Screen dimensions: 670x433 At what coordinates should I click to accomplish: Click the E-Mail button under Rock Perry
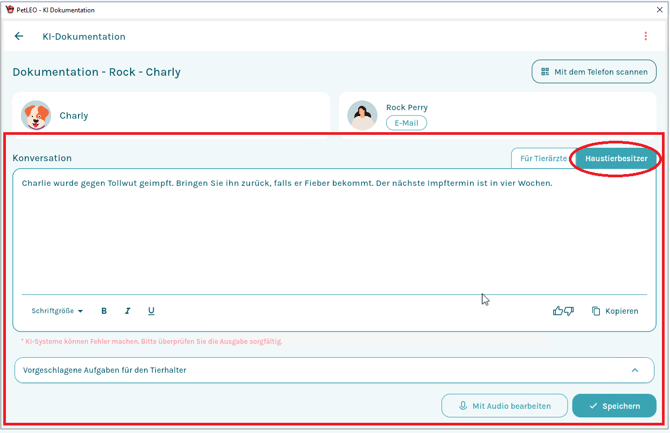pos(406,123)
